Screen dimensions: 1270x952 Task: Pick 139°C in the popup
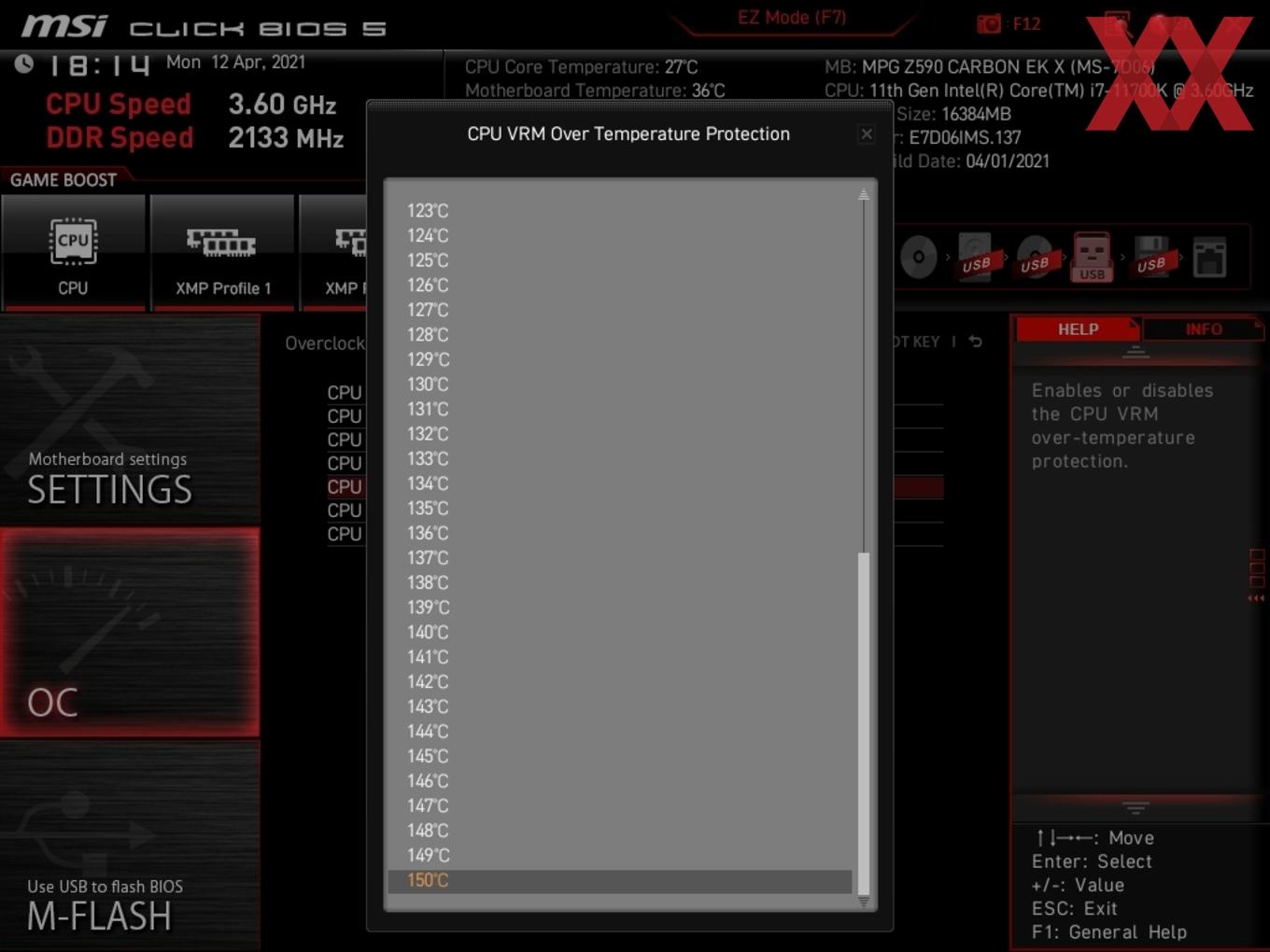pos(620,608)
